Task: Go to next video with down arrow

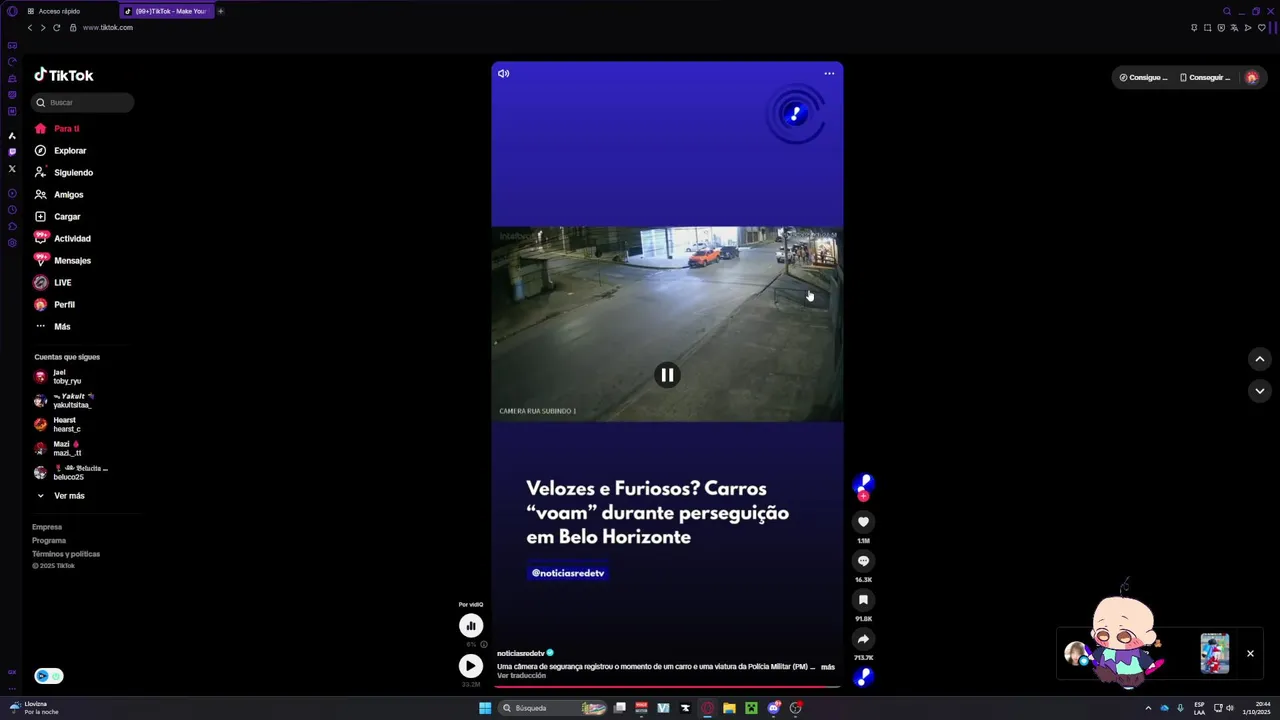Action: 1260,391
